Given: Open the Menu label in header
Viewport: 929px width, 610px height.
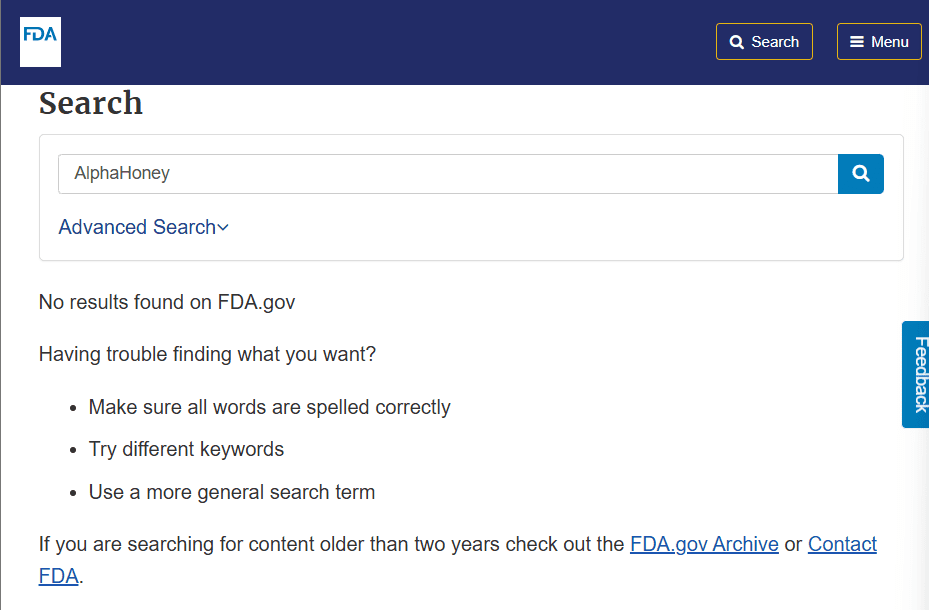Looking at the screenshot, I should click(x=889, y=42).
